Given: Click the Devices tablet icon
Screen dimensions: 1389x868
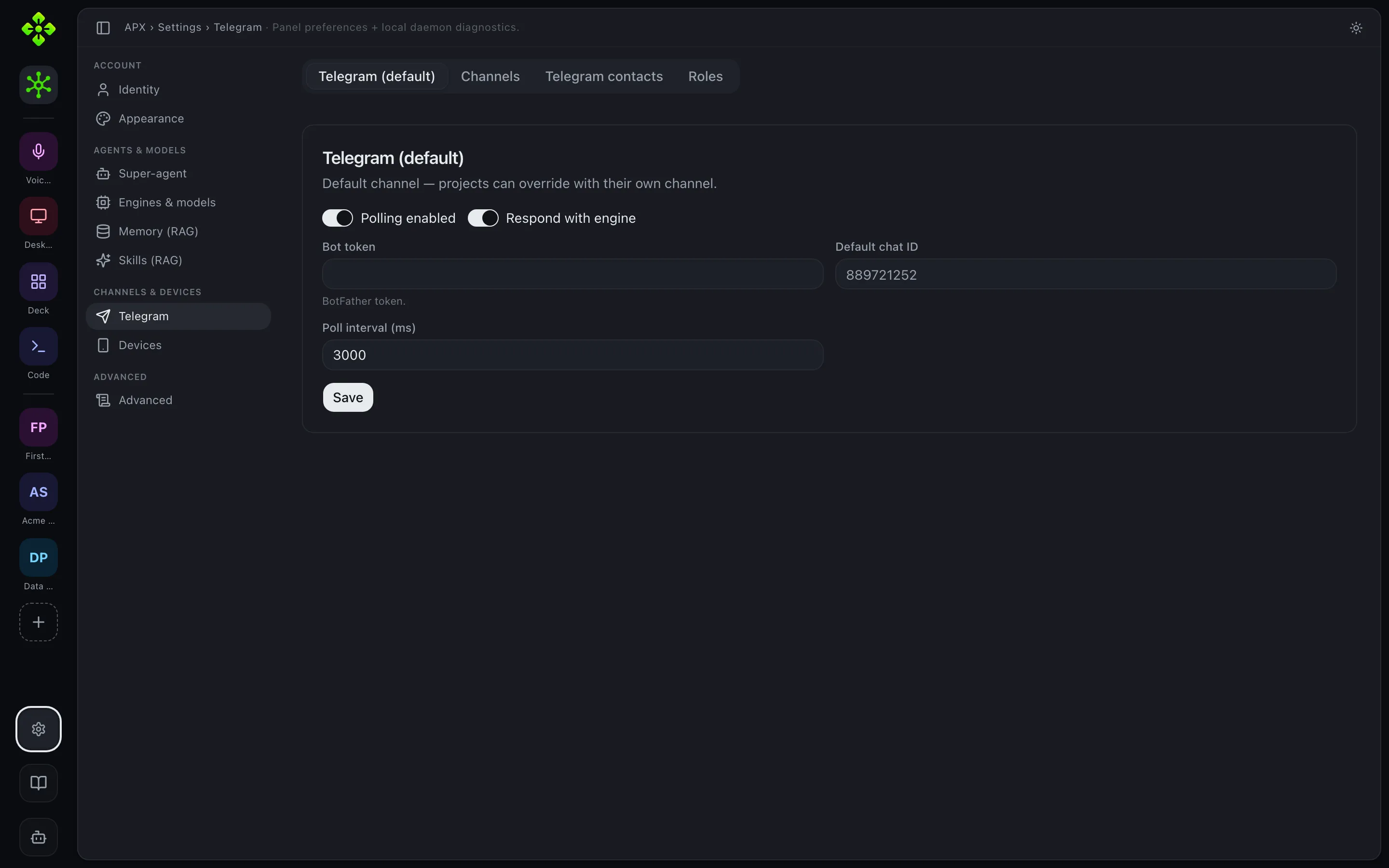Looking at the screenshot, I should (103, 345).
